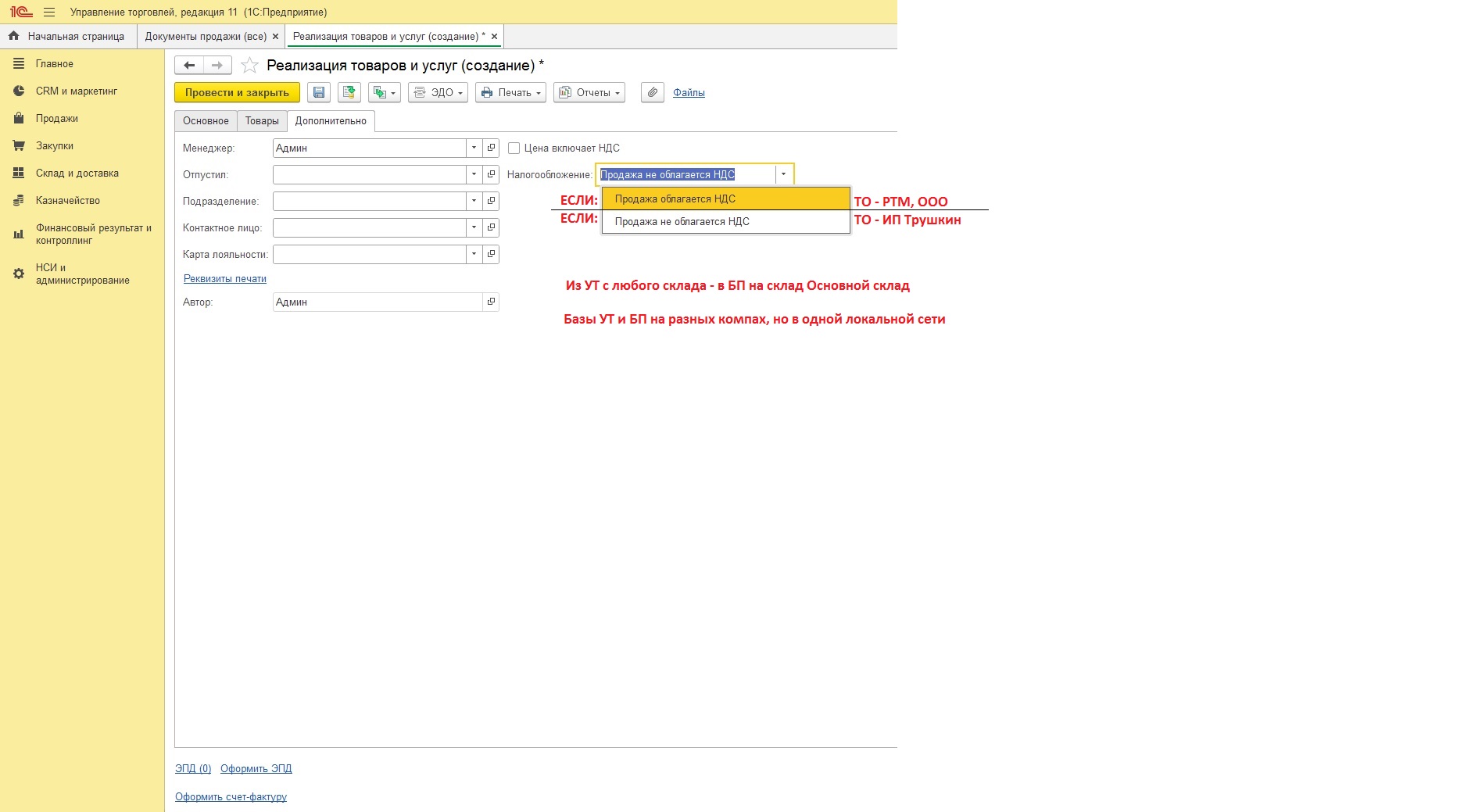Switch to the Товары tab
Screen dimensions: 1482x812
click(x=262, y=121)
